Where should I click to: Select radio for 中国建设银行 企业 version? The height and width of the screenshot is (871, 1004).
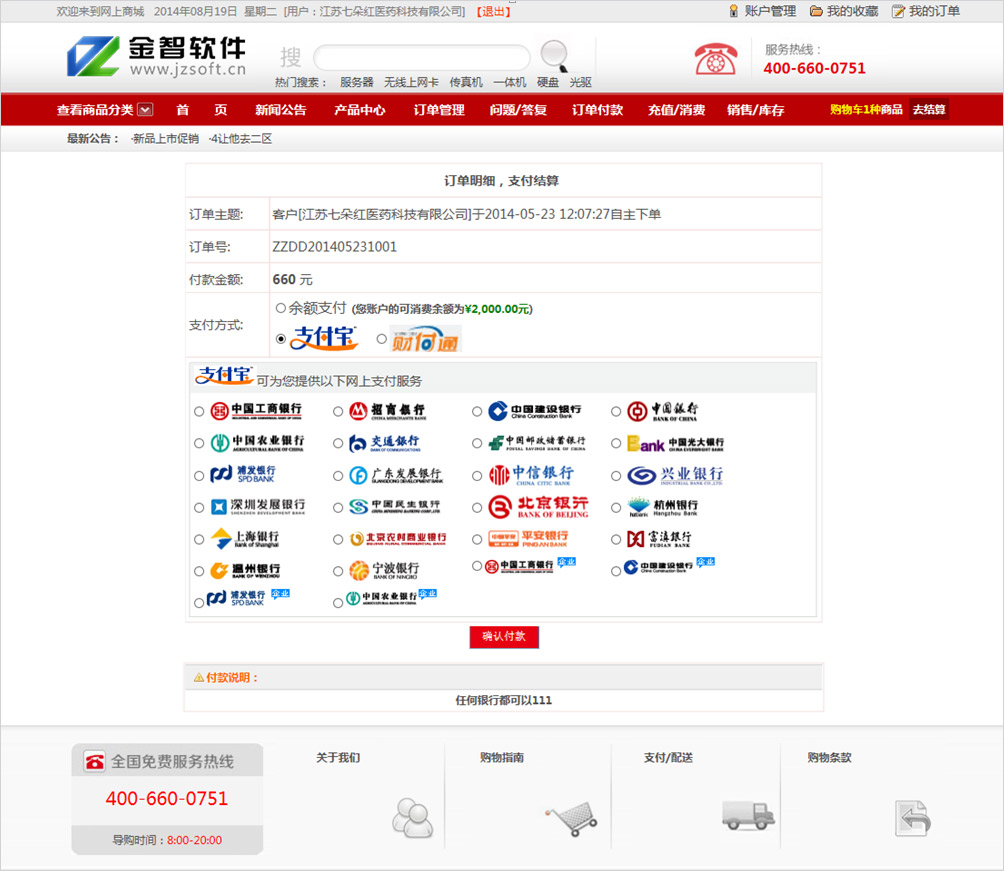(616, 571)
